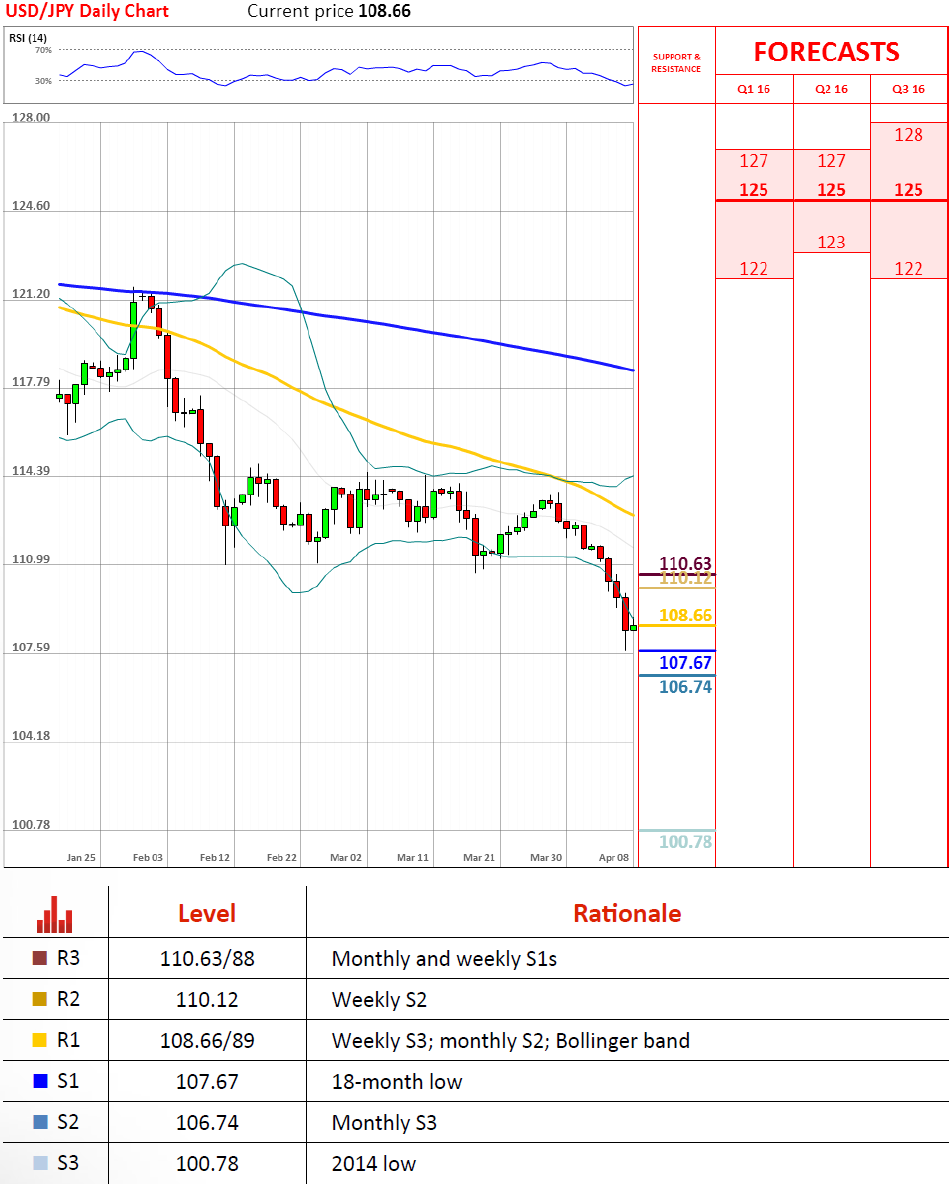Click the bold 125 in Q2 16
Image resolution: width=952 pixels, height=1184 pixels.
click(x=831, y=190)
